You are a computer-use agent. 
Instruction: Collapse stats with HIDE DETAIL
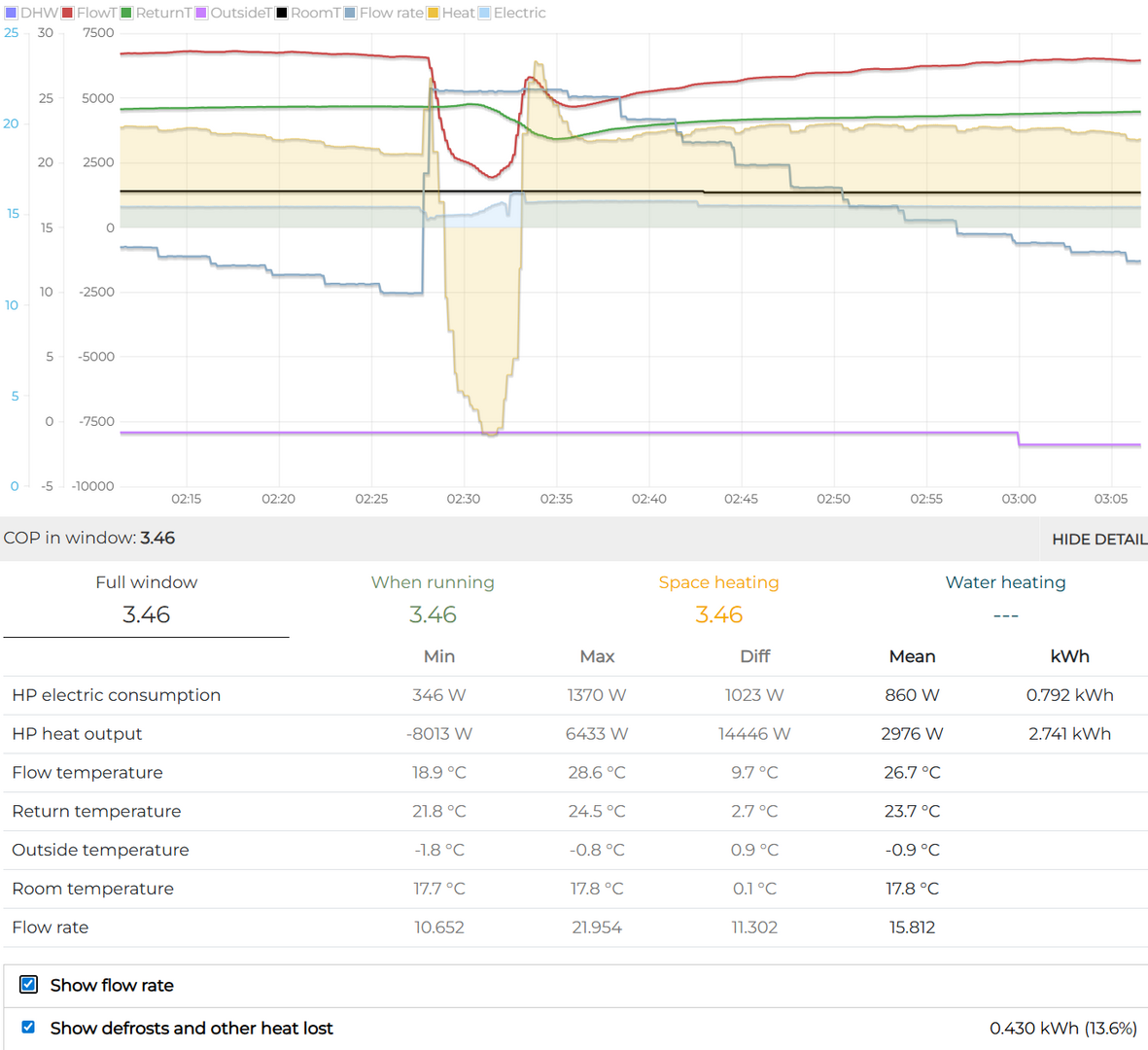tap(1098, 539)
